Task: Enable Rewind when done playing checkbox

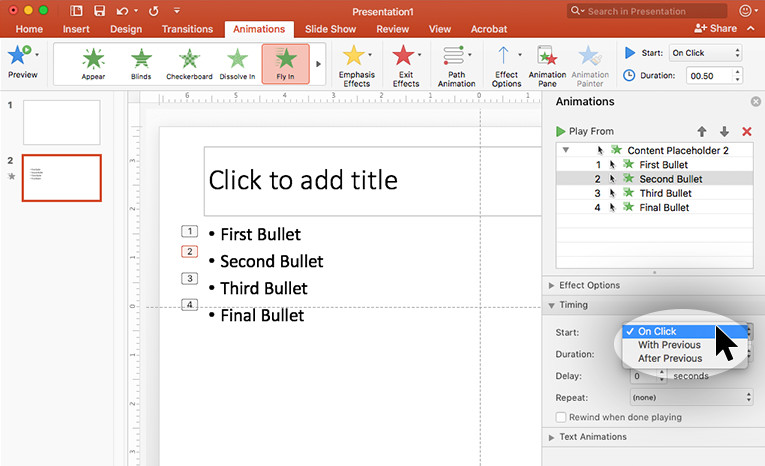Action: coord(561,417)
